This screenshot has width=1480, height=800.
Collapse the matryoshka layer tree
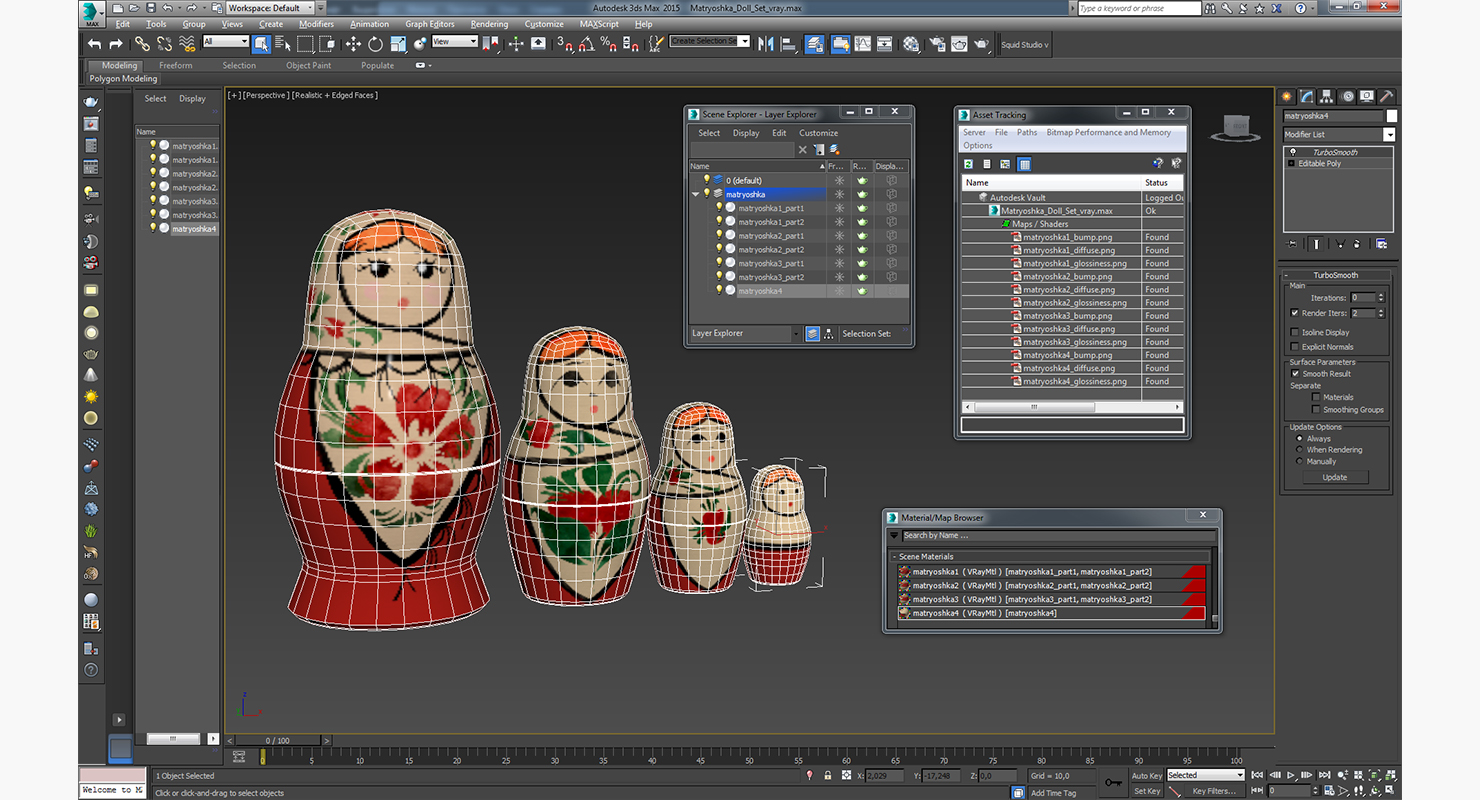(696, 194)
